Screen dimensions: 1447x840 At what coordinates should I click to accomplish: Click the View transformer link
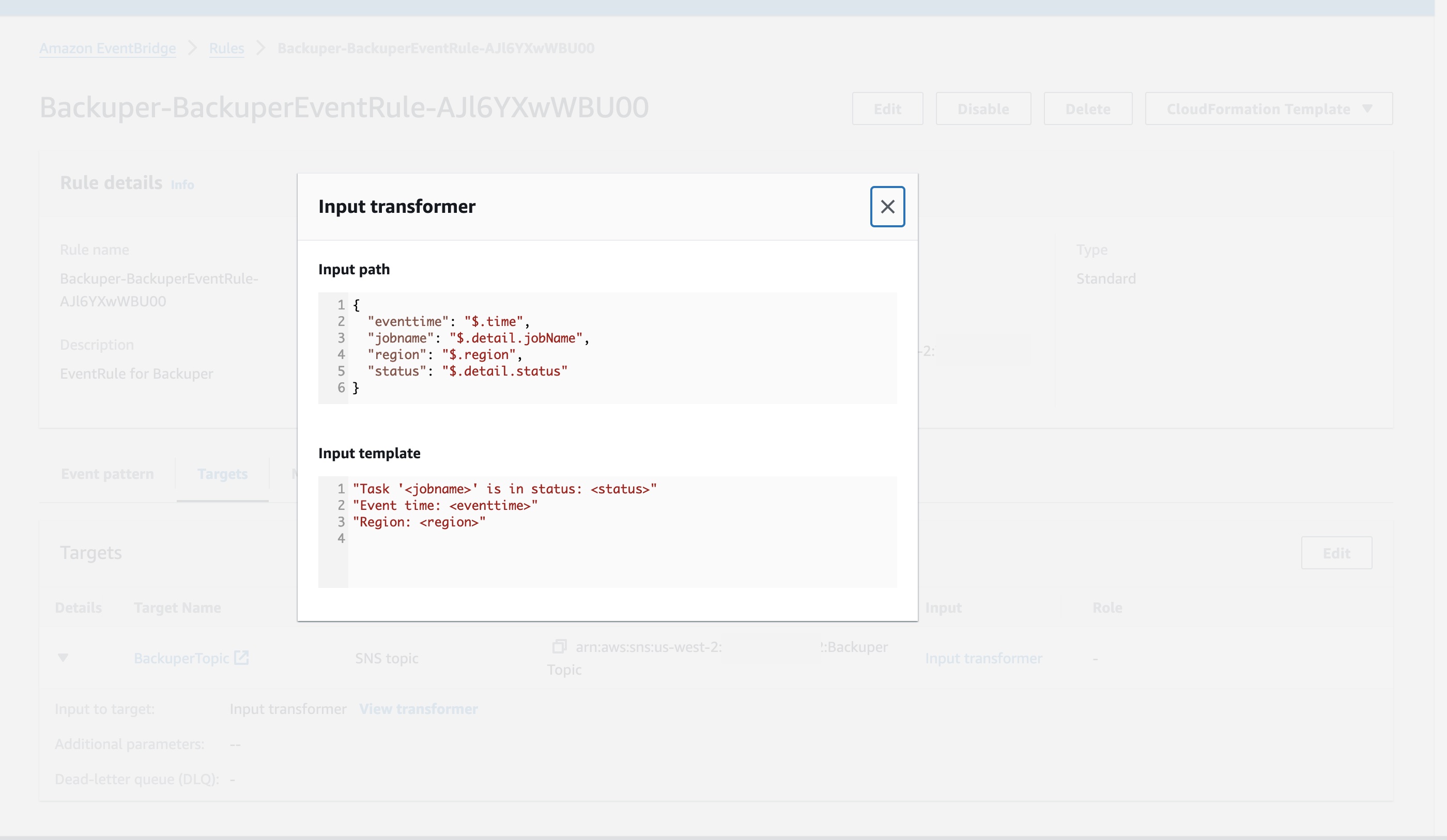tap(419, 709)
